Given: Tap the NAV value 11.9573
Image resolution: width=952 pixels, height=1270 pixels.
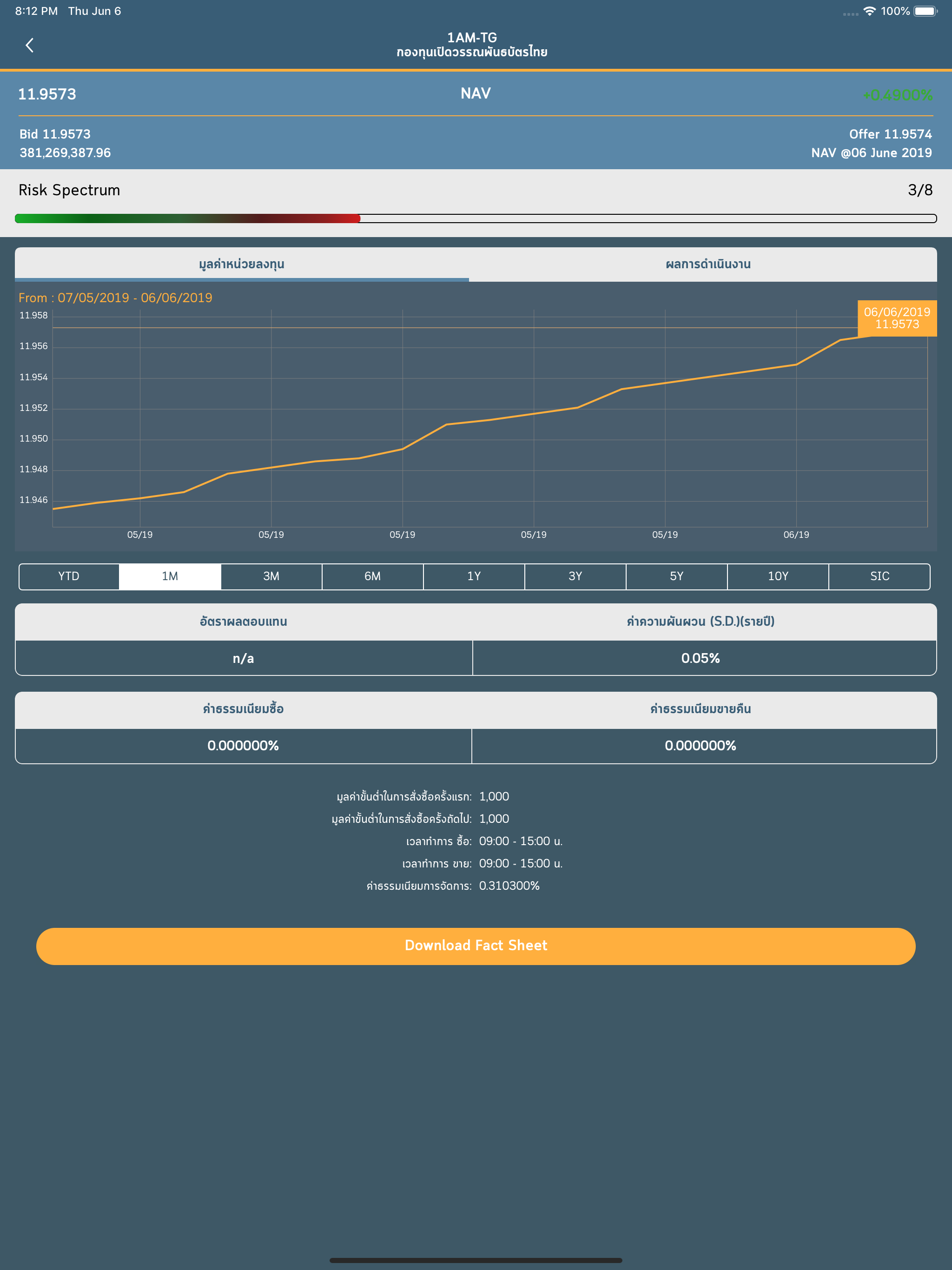Looking at the screenshot, I should (x=47, y=94).
